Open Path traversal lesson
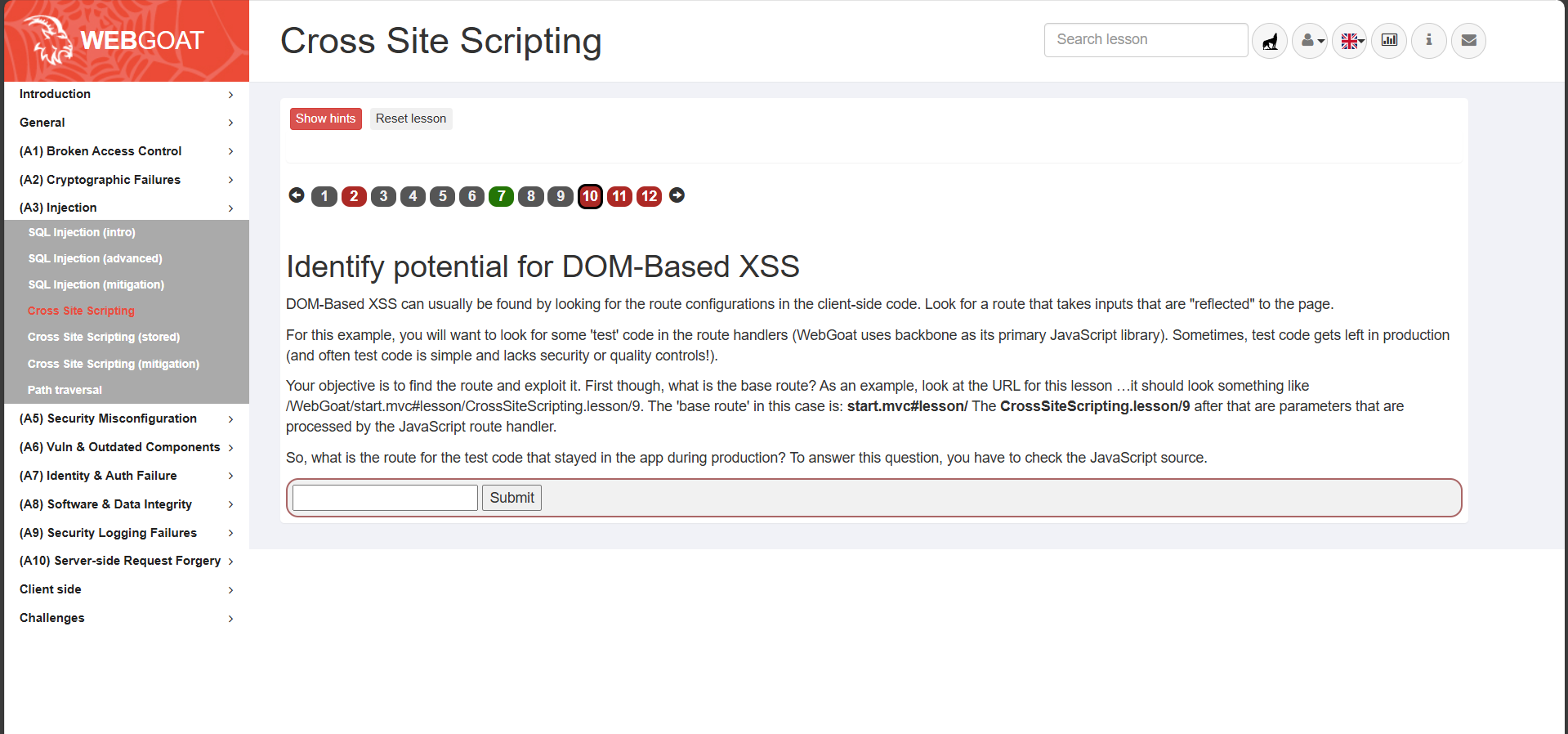Image resolution: width=1568 pixels, height=734 pixels. tap(65, 390)
